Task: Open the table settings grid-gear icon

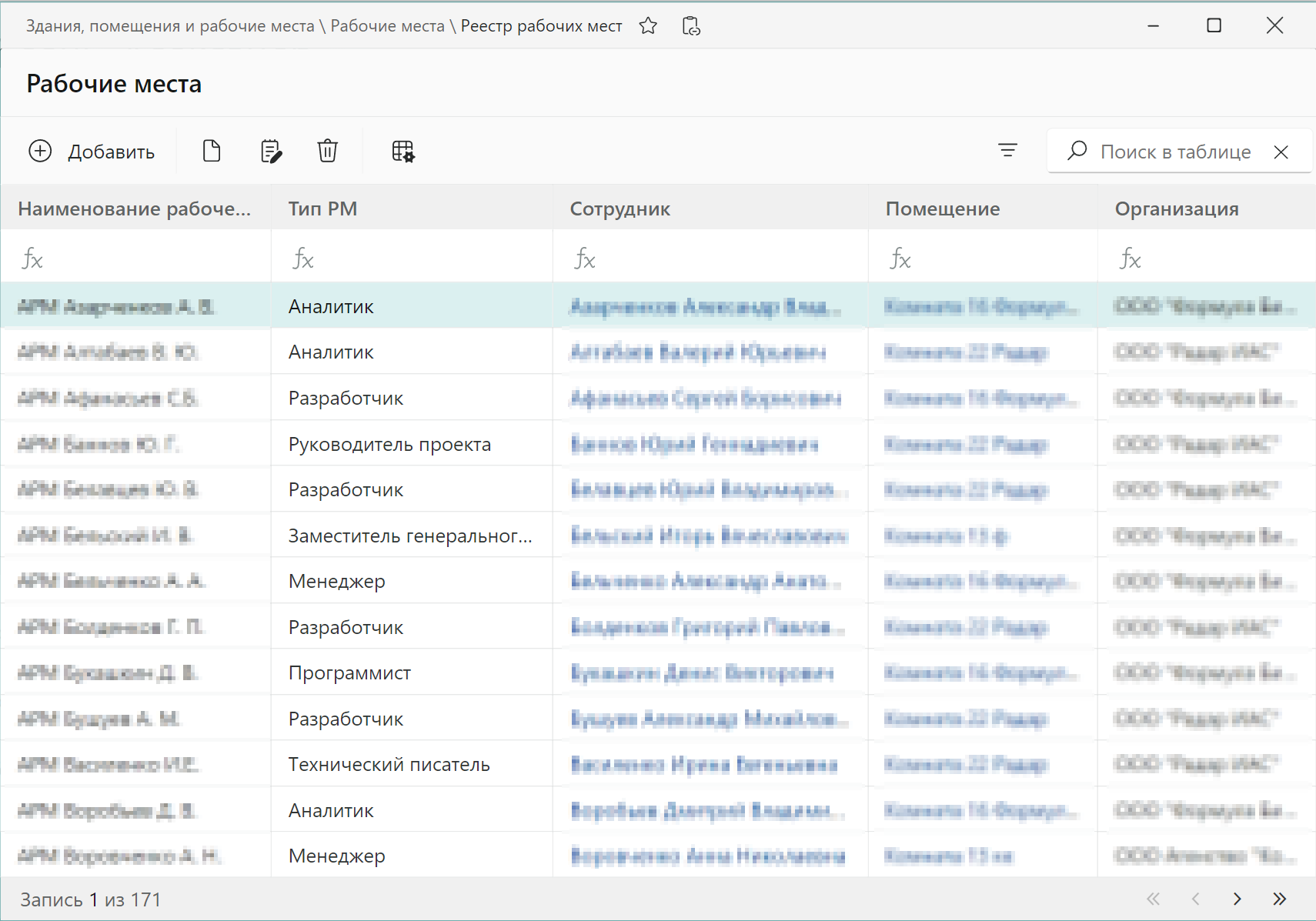Action: (x=402, y=152)
